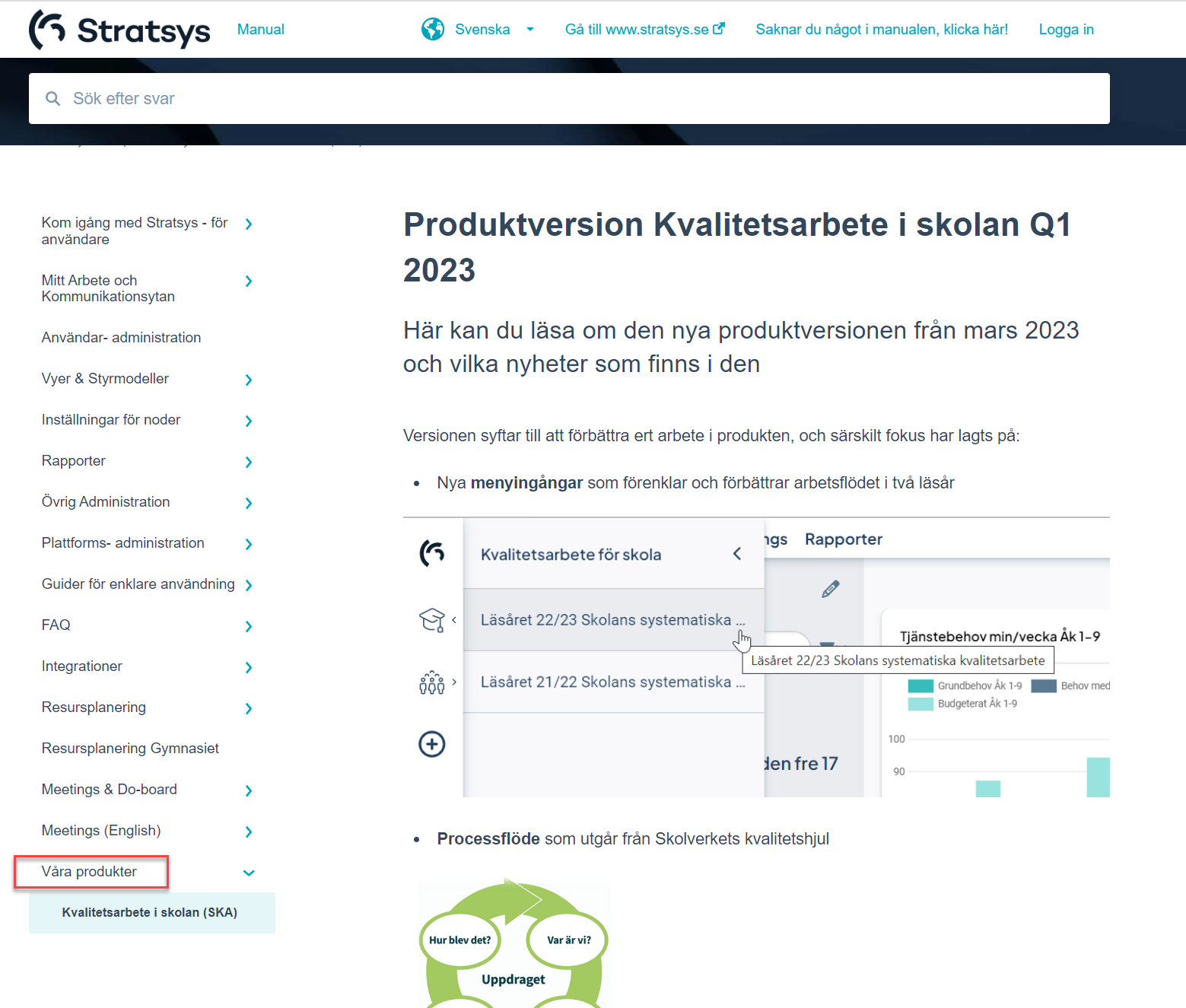Screen dimensions: 1186x1008
Task: Select 'Våra produkter' sidebar item
Action: [x=89, y=872]
